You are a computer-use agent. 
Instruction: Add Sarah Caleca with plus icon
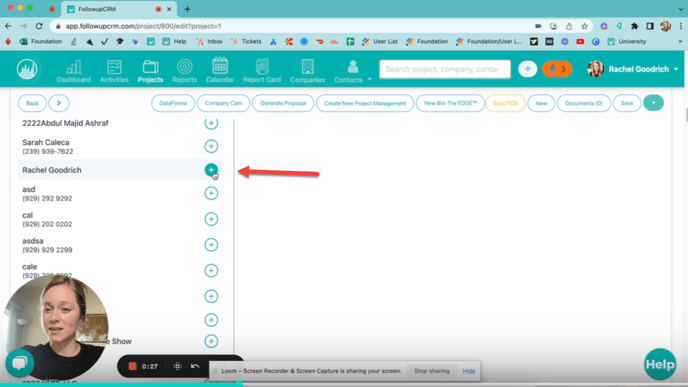click(x=211, y=146)
